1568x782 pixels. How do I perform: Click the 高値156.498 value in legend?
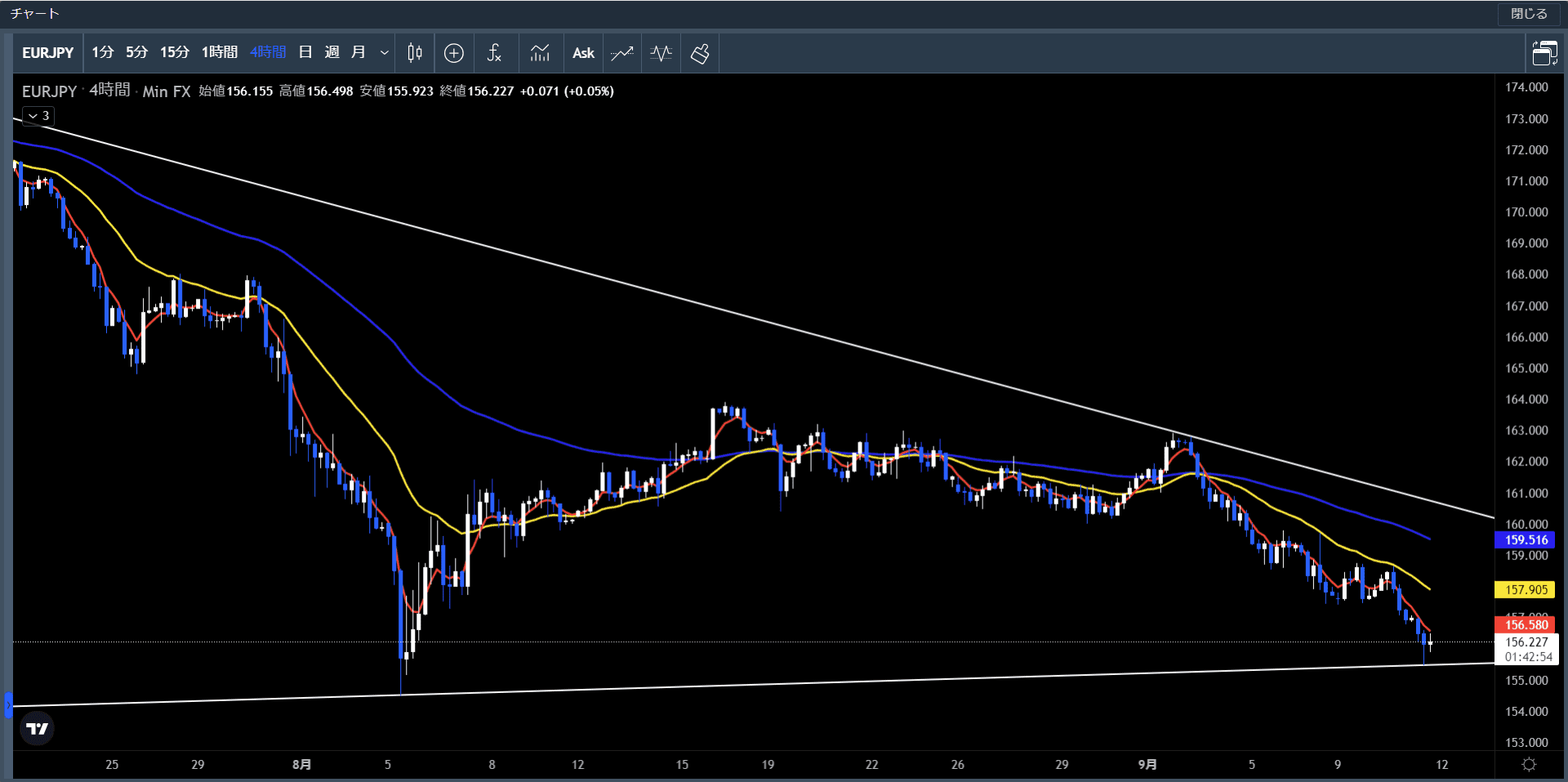[316, 91]
